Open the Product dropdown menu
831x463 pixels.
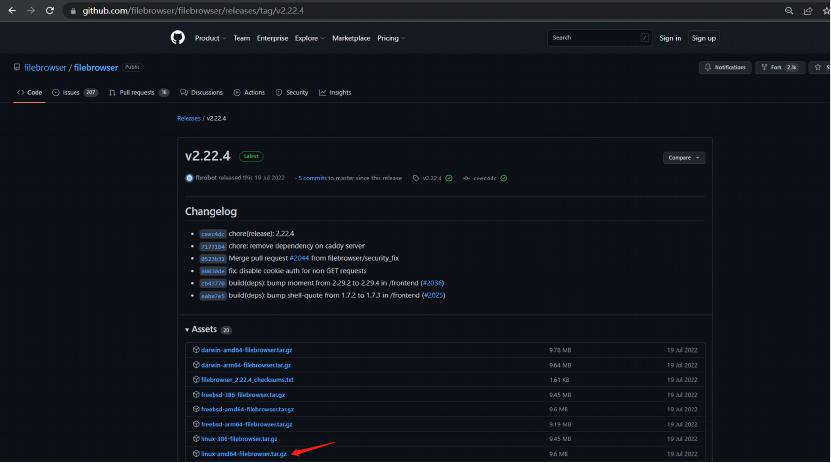[x=210, y=38]
